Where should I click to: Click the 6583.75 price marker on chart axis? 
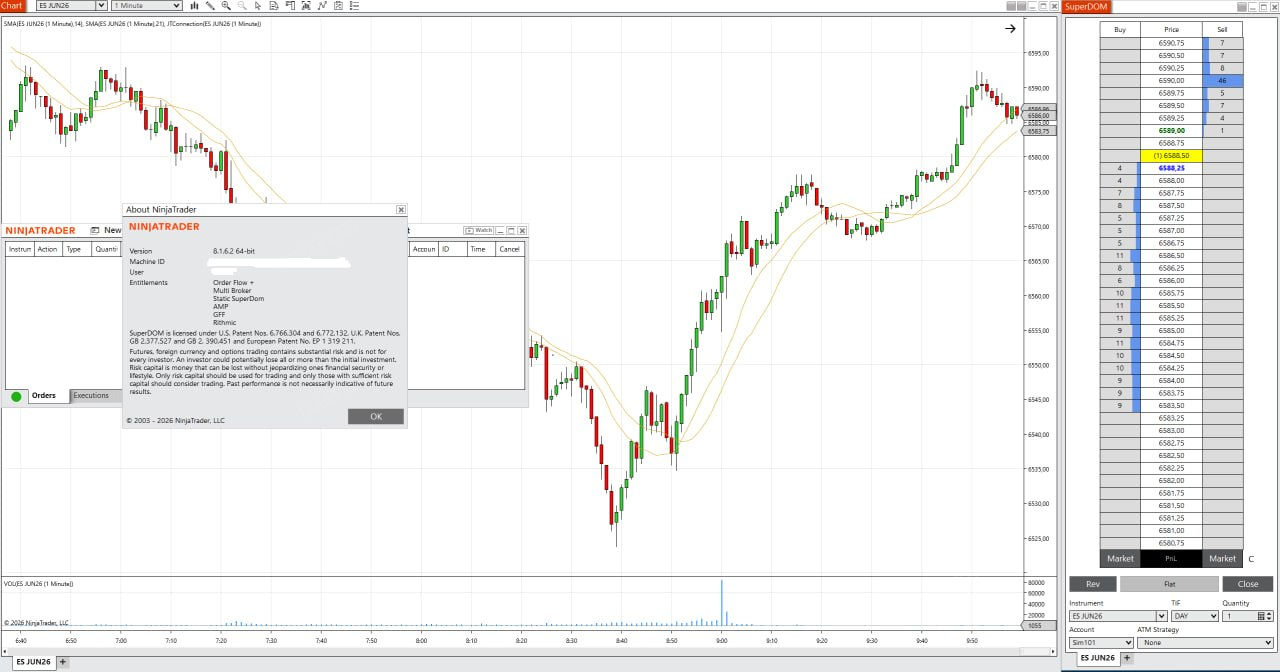1038,131
